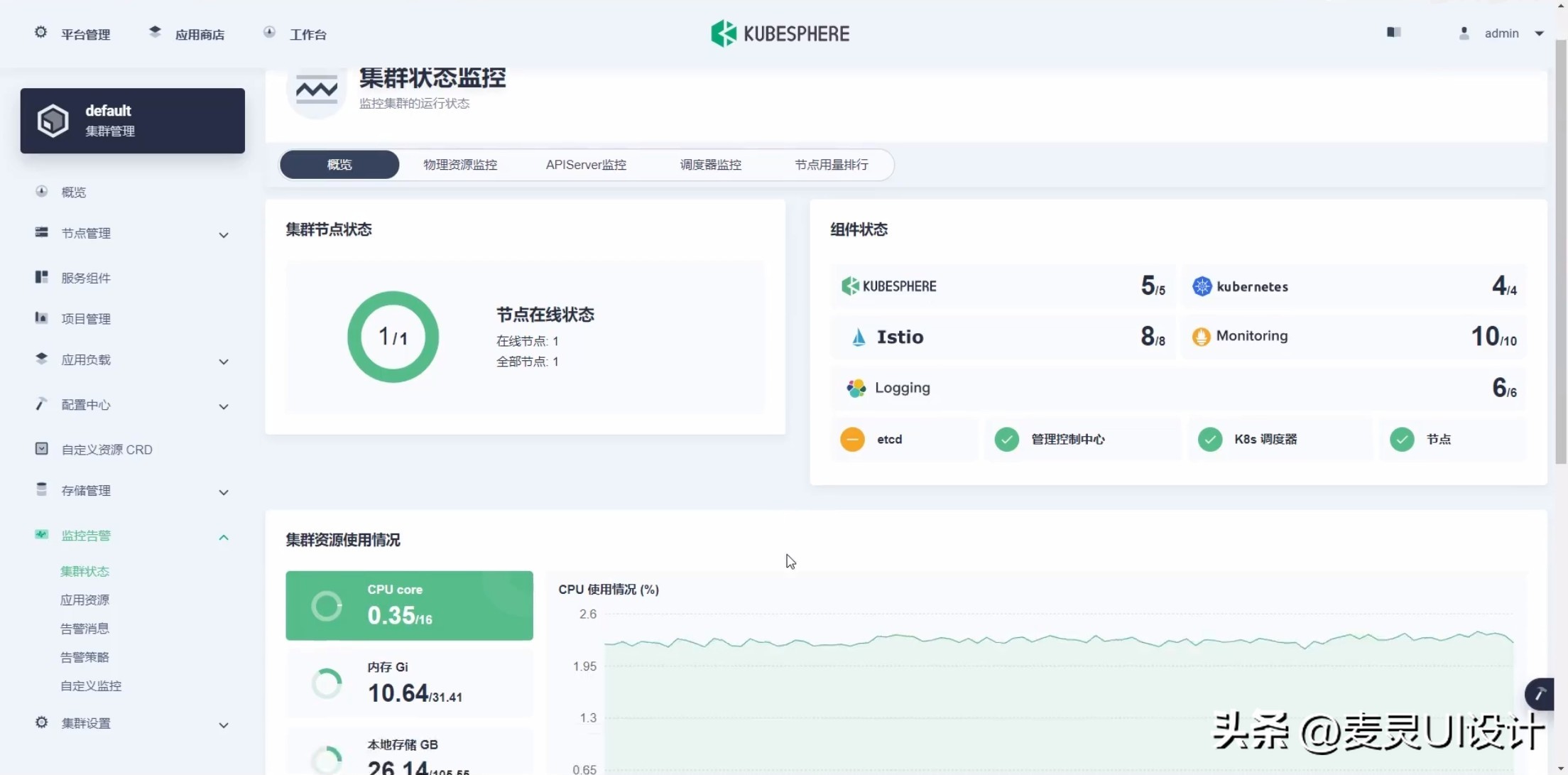This screenshot has height=775, width=1568.
Task: Click the 项目管理 sidebar icon
Action: tap(40, 318)
